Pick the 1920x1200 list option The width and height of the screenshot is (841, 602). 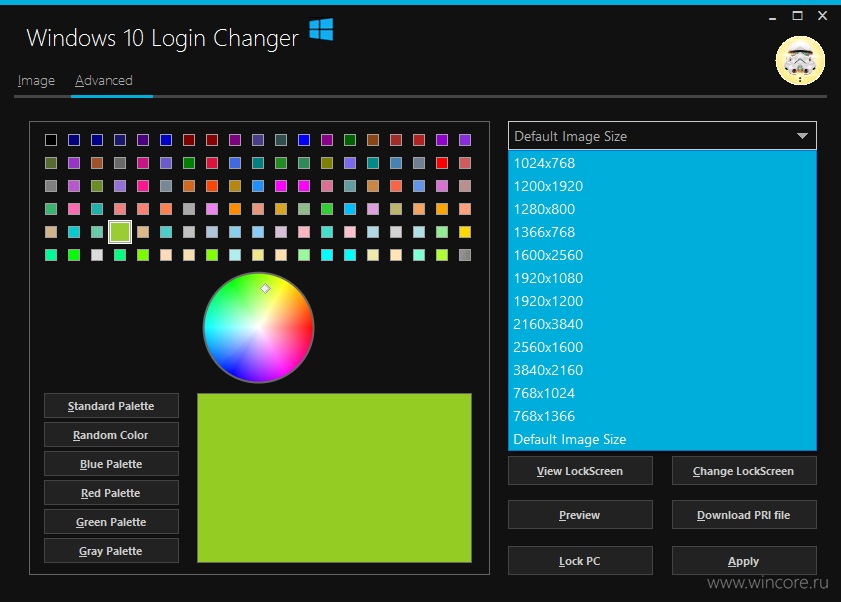tap(662, 302)
